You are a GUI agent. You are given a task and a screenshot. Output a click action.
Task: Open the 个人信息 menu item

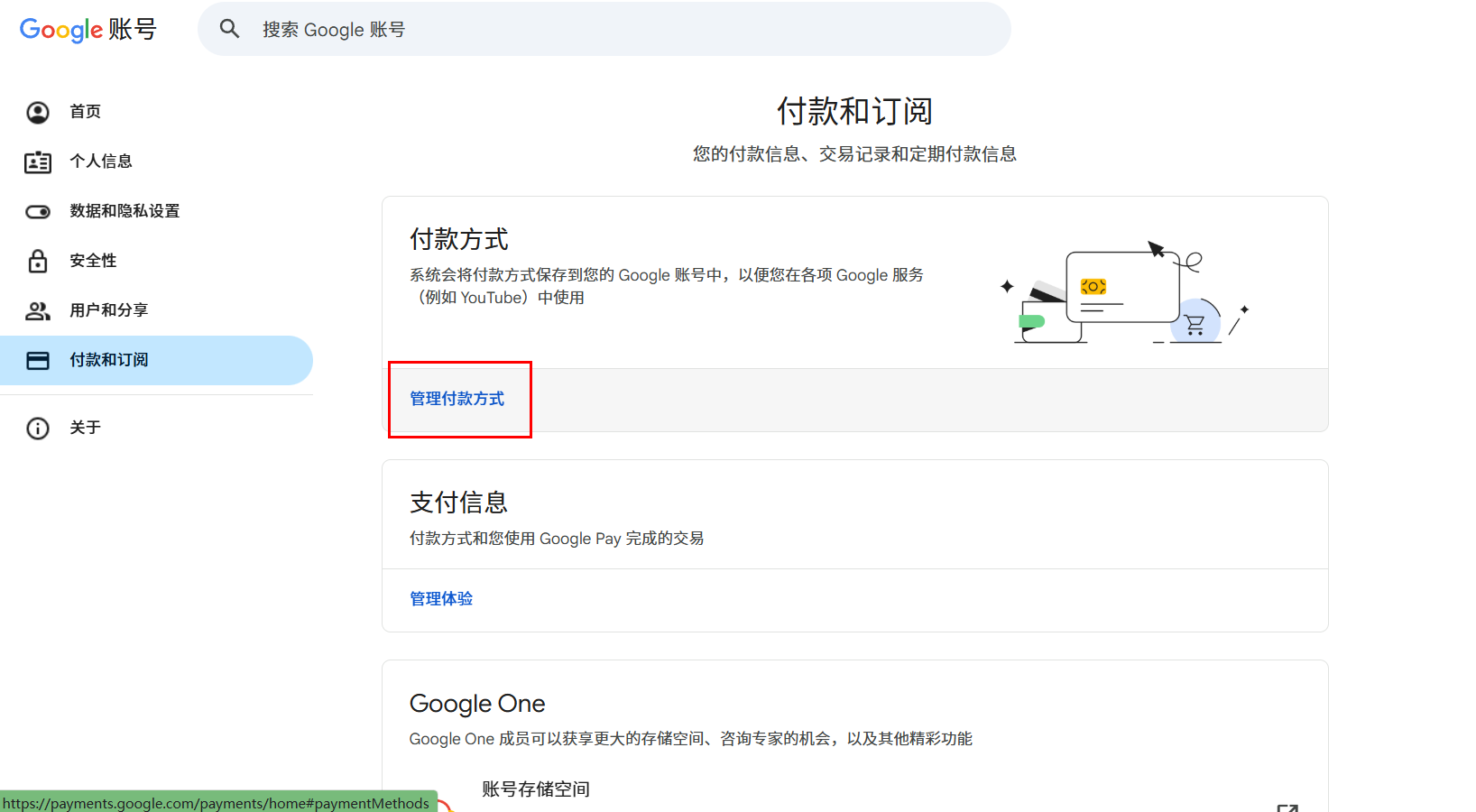point(156,161)
